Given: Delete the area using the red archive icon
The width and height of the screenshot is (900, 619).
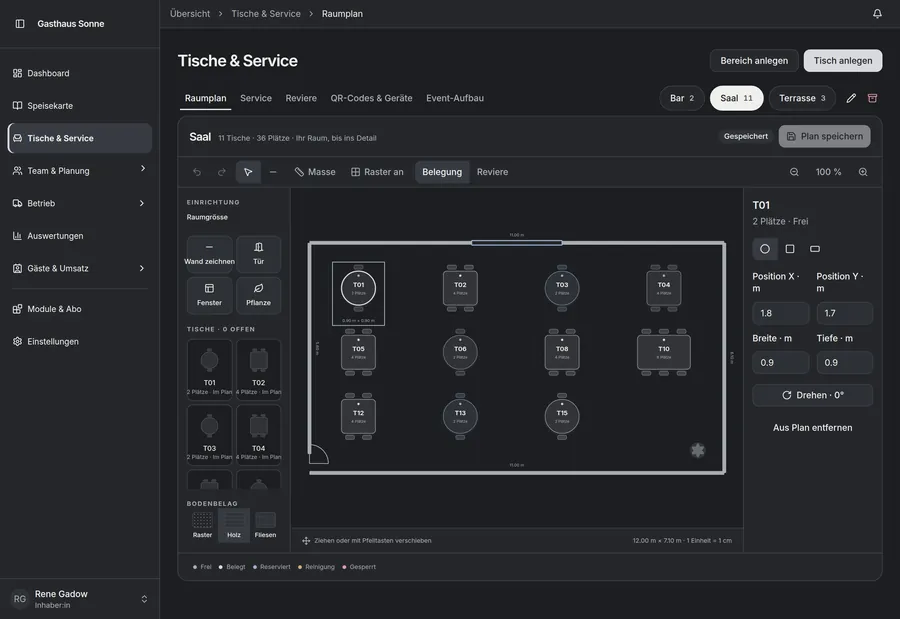Looking at the screenshot, I should coord(872,98).
